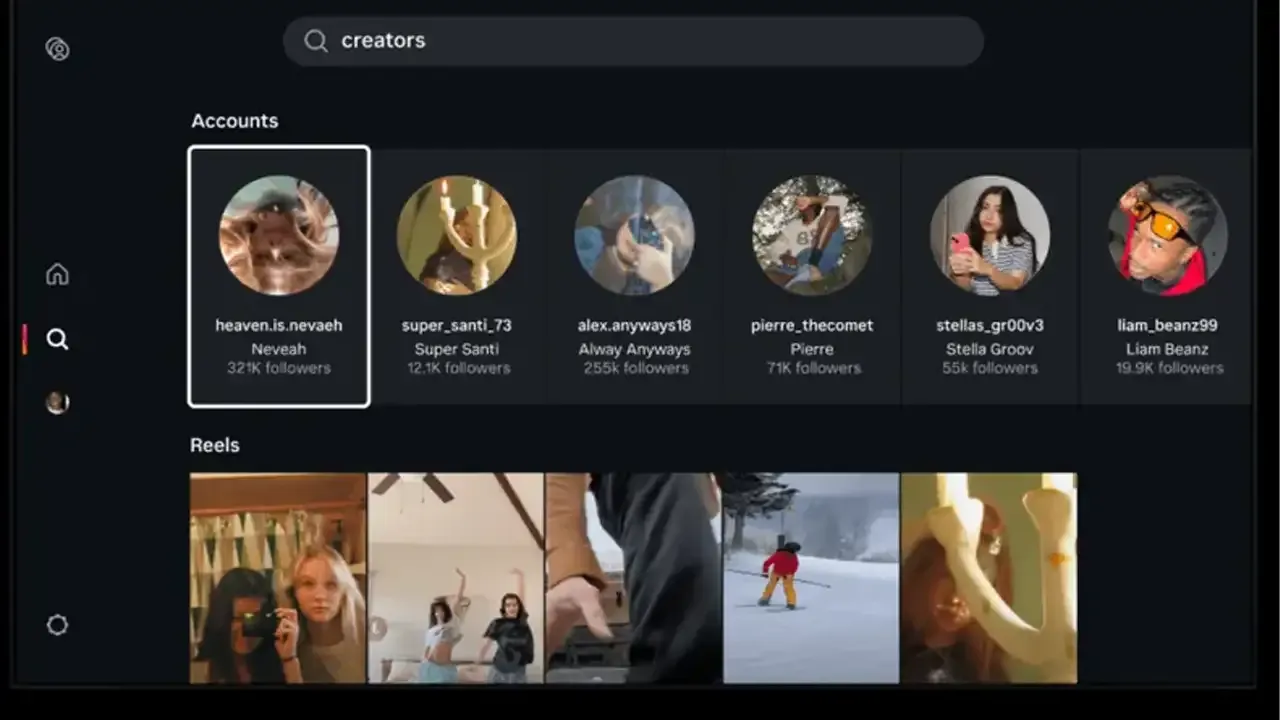The height and width of the screenshot is (720, 1280).
Task: Click the account switcher icon at top left
Action: point(58,49)
